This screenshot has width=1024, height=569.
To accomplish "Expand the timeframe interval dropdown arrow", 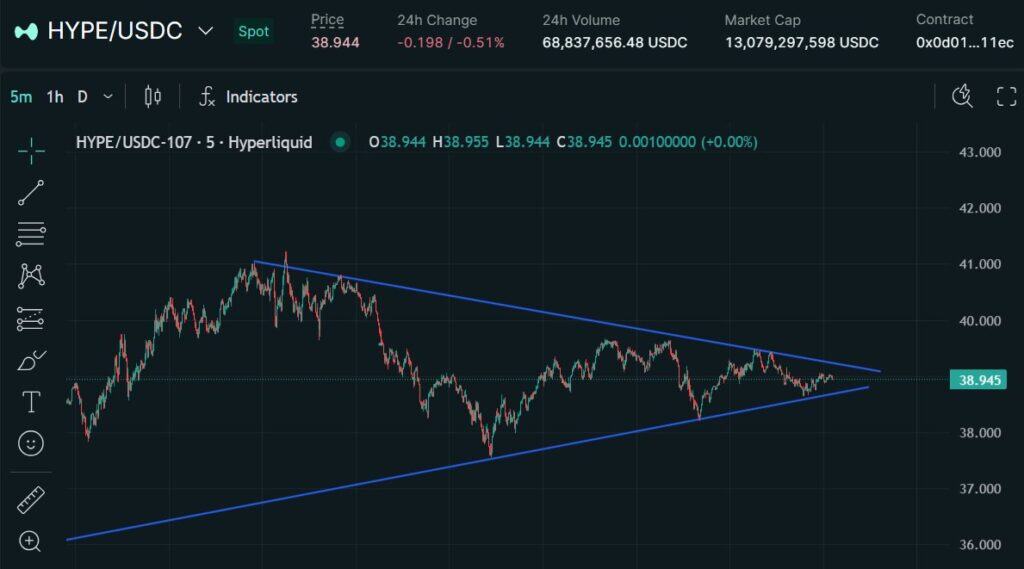I will pos(108,97).
